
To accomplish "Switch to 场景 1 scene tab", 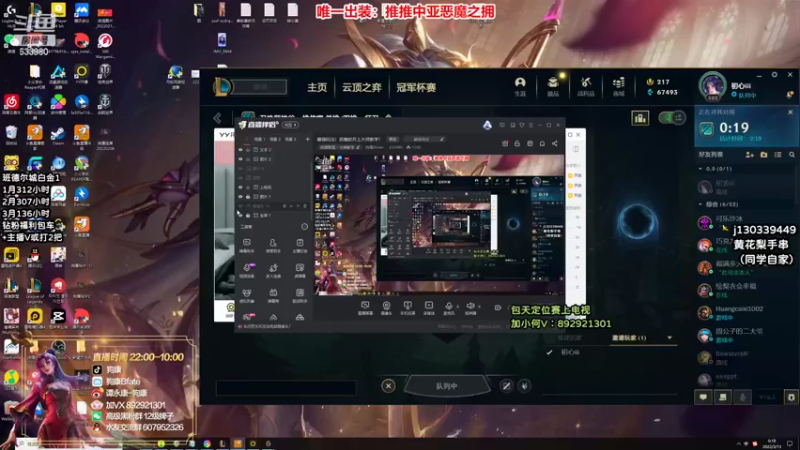I will [x=260, y=139].
